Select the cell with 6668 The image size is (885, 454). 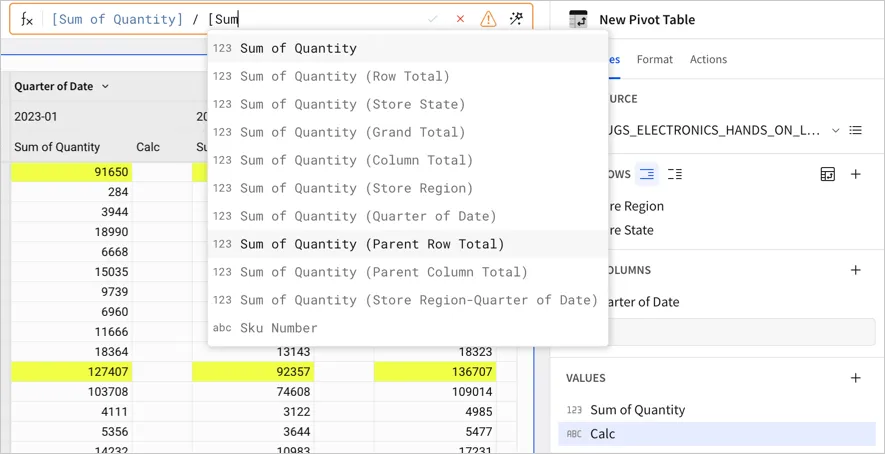pos(72,252)
